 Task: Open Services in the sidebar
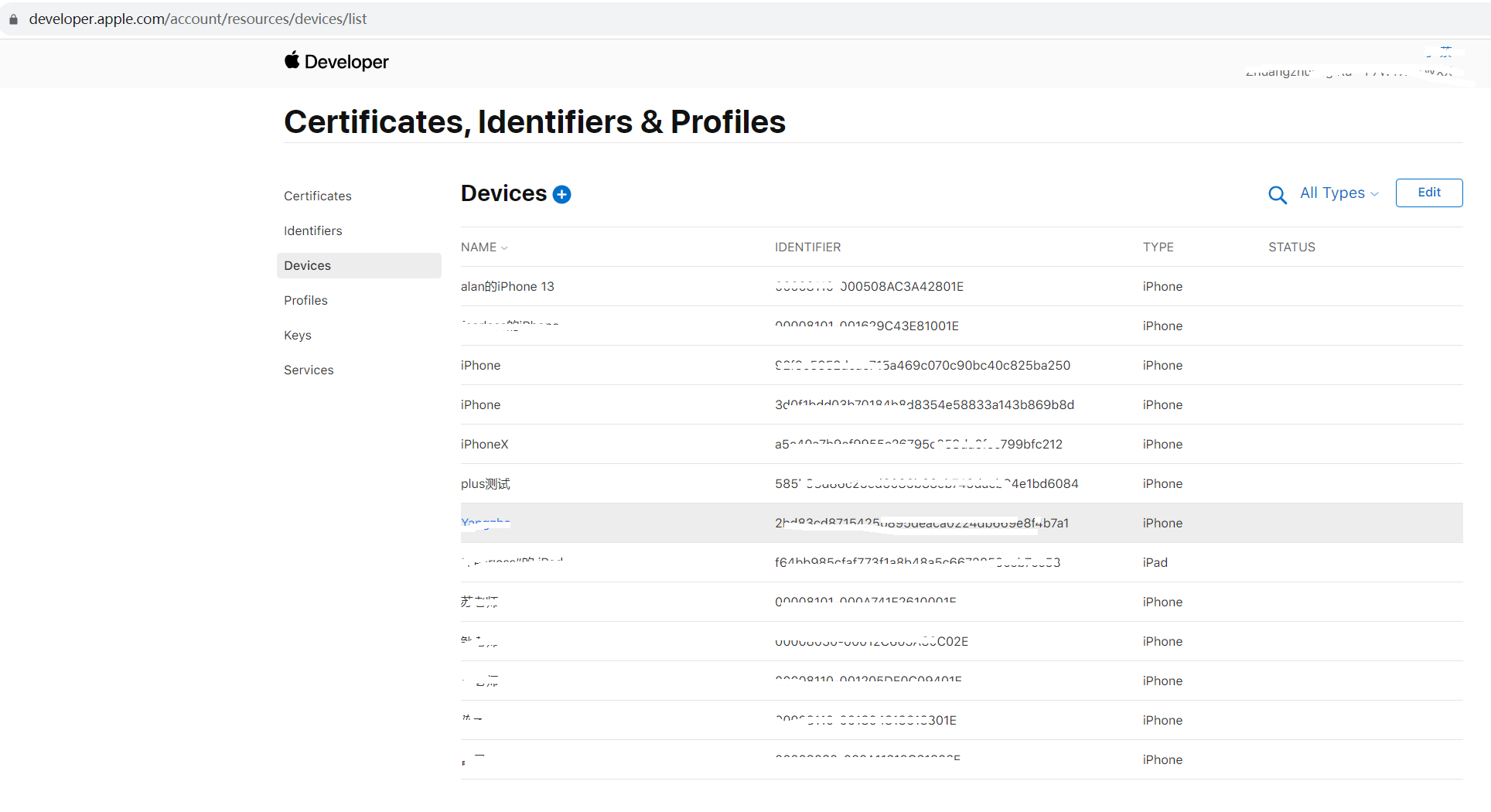coord(309,370)
